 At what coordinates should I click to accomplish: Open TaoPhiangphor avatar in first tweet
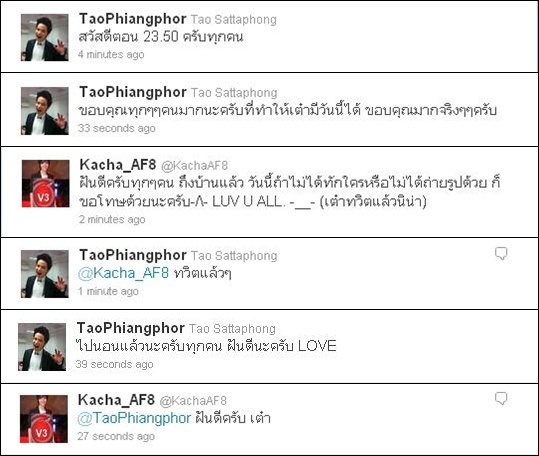point(45,37)
